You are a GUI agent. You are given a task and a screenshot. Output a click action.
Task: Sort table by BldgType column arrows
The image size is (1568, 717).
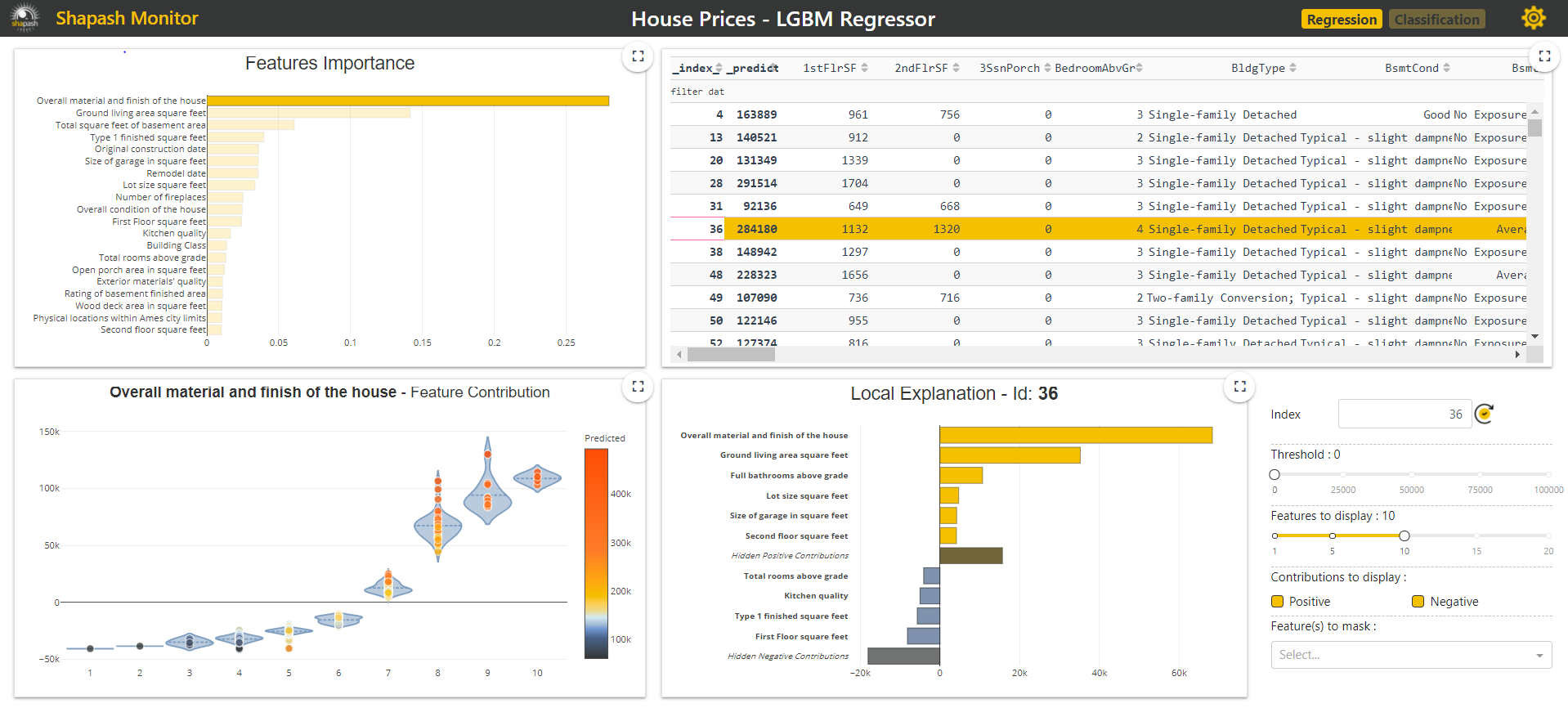(1292, 68)
